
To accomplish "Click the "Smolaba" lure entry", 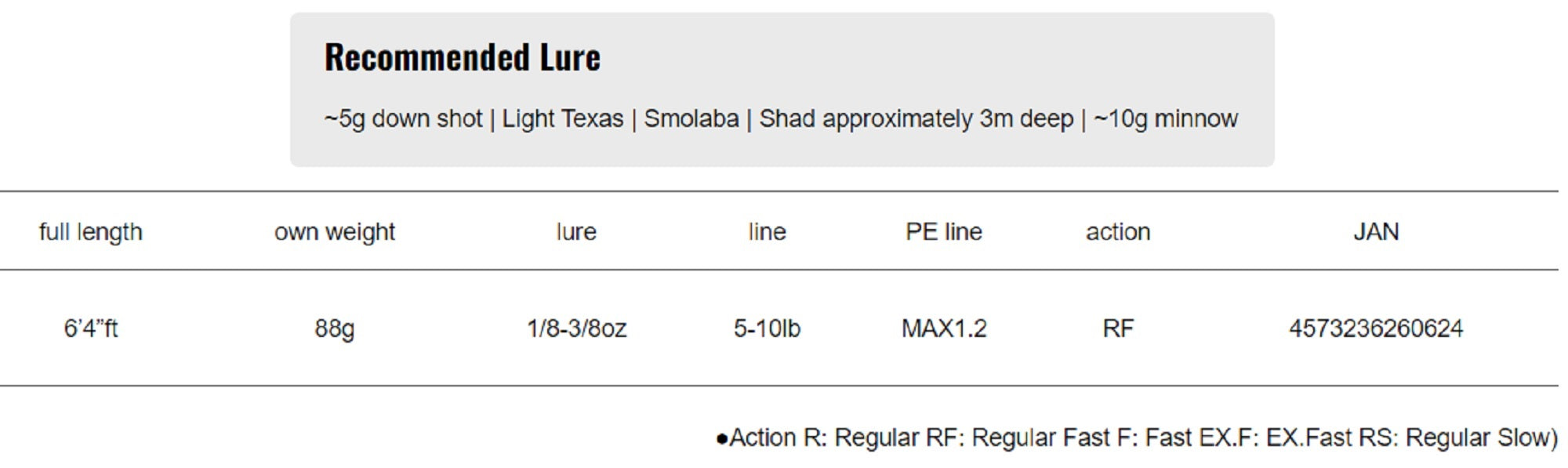I will point(691,118).
